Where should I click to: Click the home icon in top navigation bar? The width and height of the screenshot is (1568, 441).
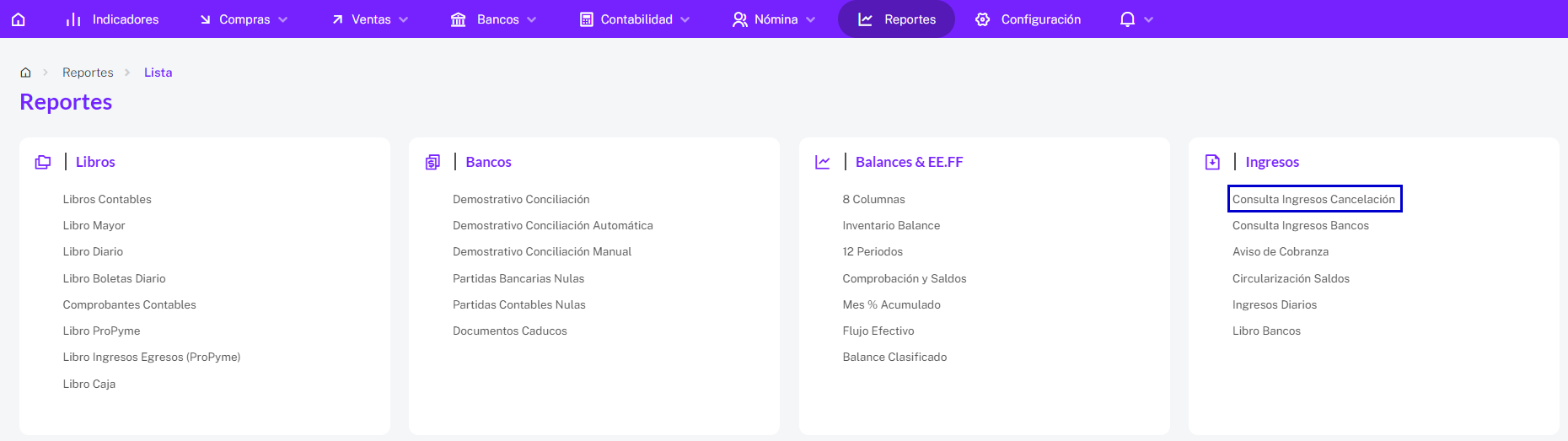(x=19, y=19)
